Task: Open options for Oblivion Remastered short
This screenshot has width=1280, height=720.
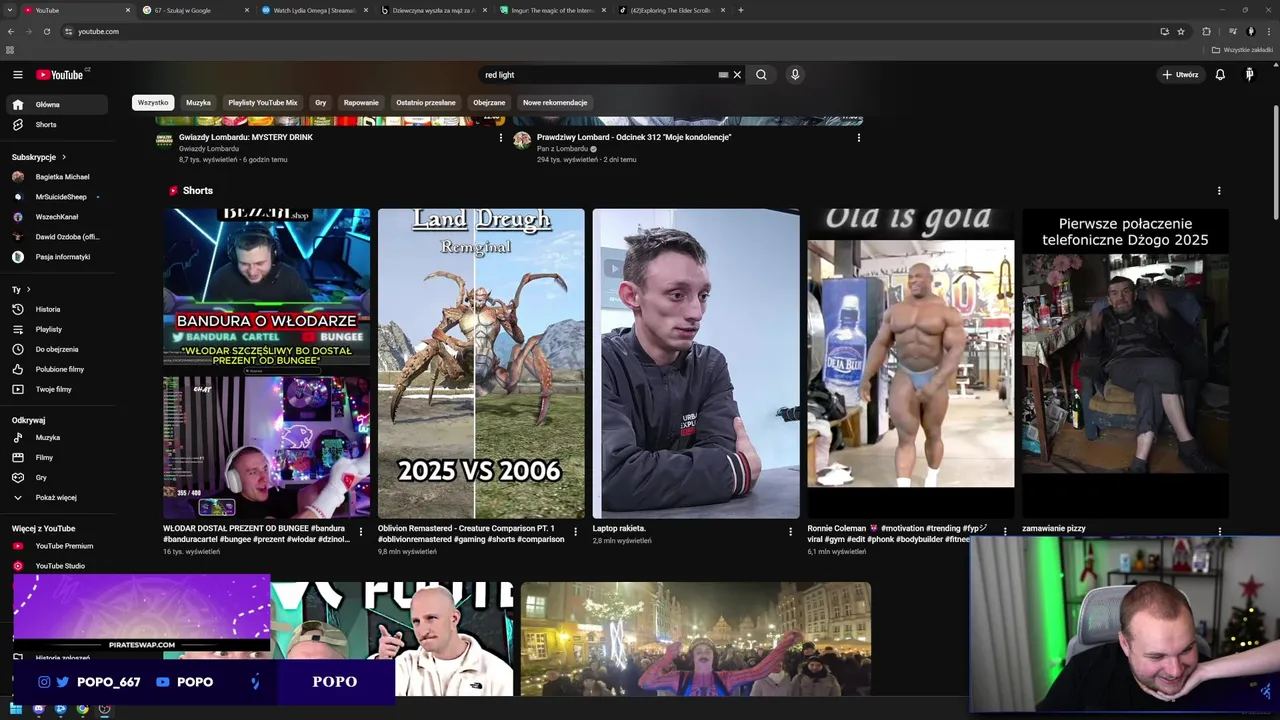Action: pos(576,532)
